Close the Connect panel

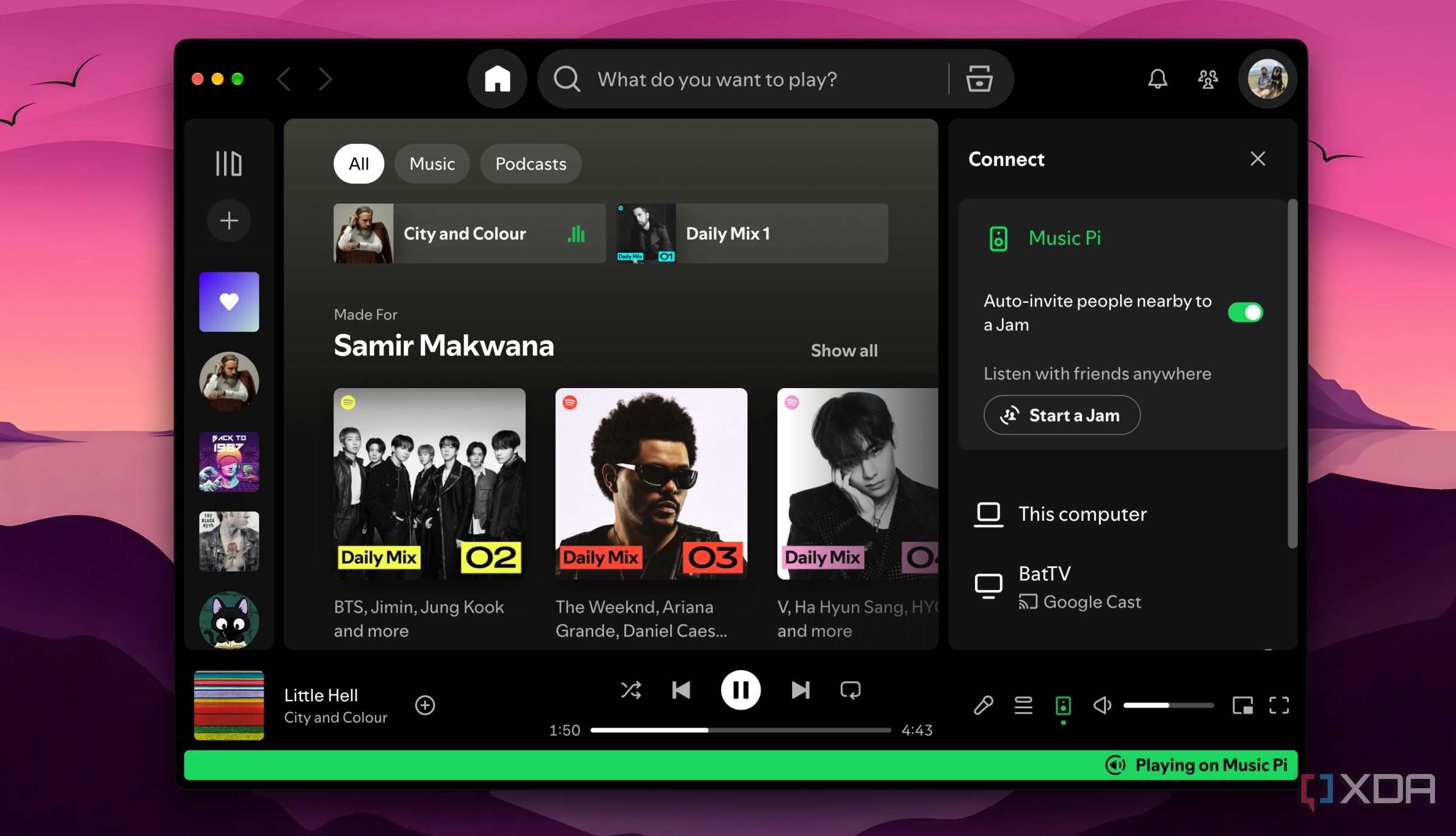[1258, 159]
